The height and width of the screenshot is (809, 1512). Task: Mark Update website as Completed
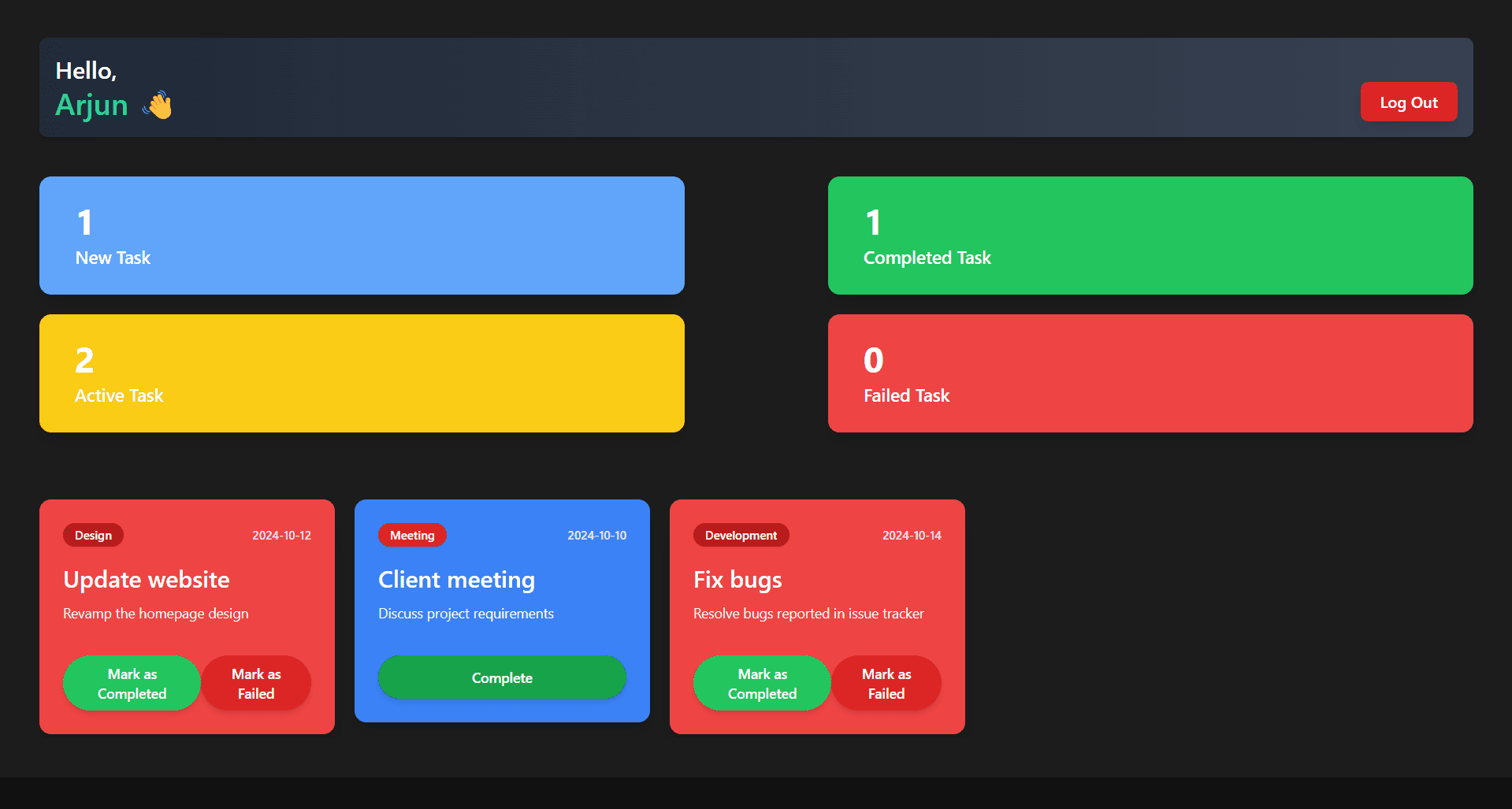pyautogui.click(x=132, y=683)
